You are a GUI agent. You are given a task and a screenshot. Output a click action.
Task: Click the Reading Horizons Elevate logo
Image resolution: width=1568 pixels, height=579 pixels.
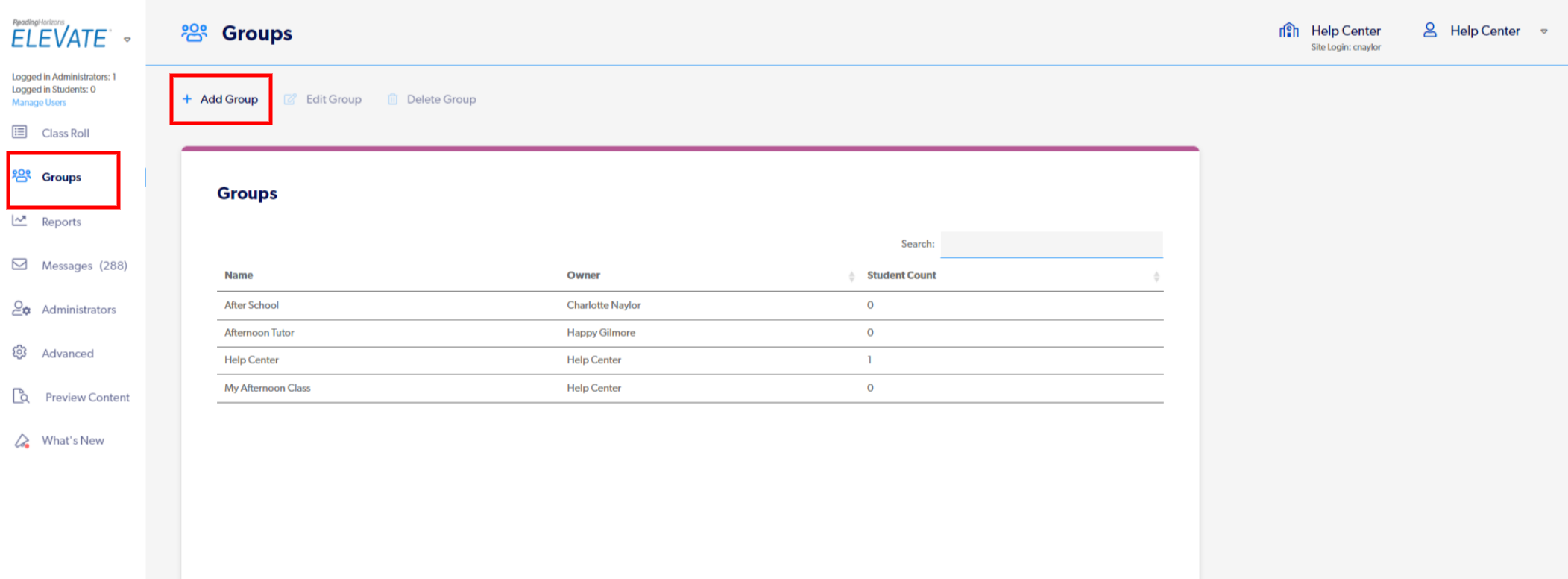click(x=60, y=34)
